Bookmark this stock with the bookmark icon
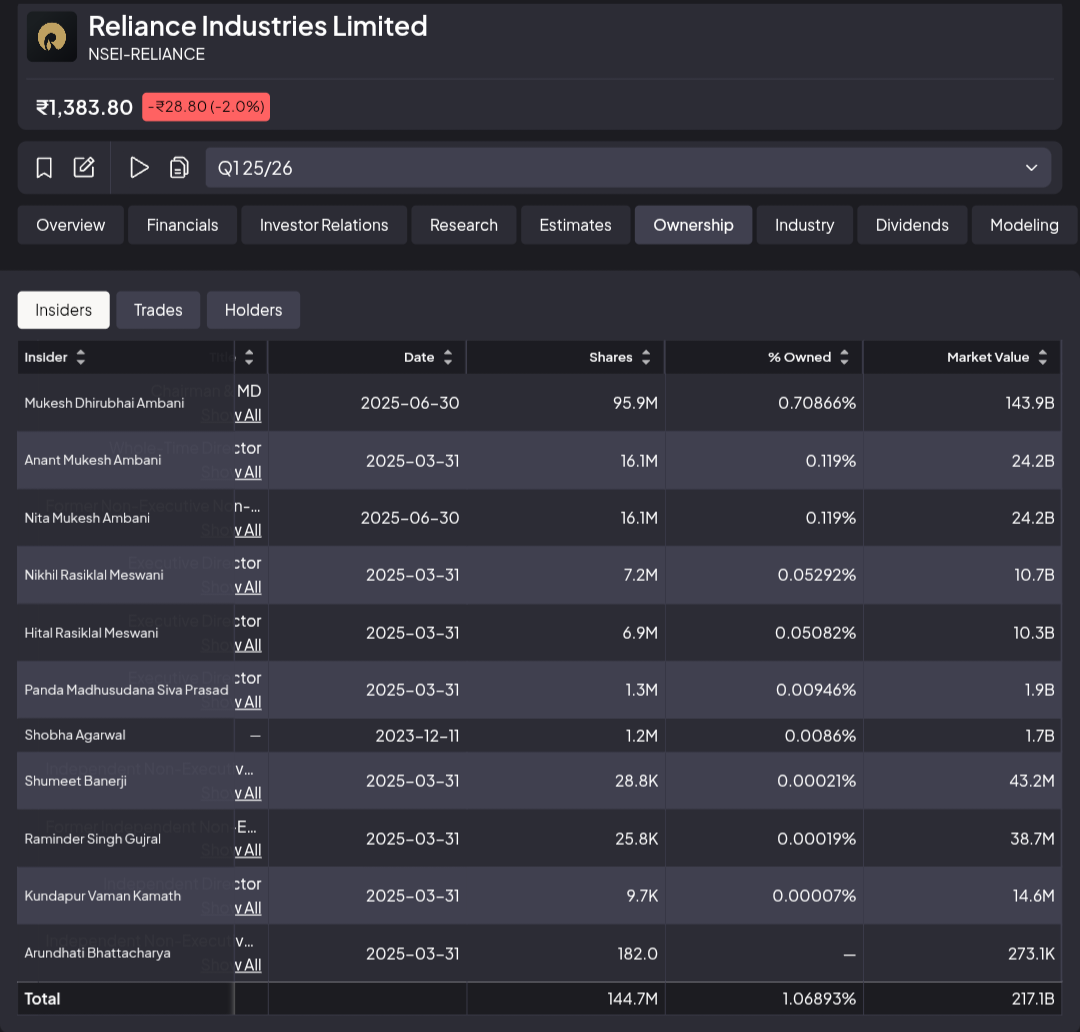Image resolution: width=1080 pixels, height=1032 pixels. coord(44,167)
